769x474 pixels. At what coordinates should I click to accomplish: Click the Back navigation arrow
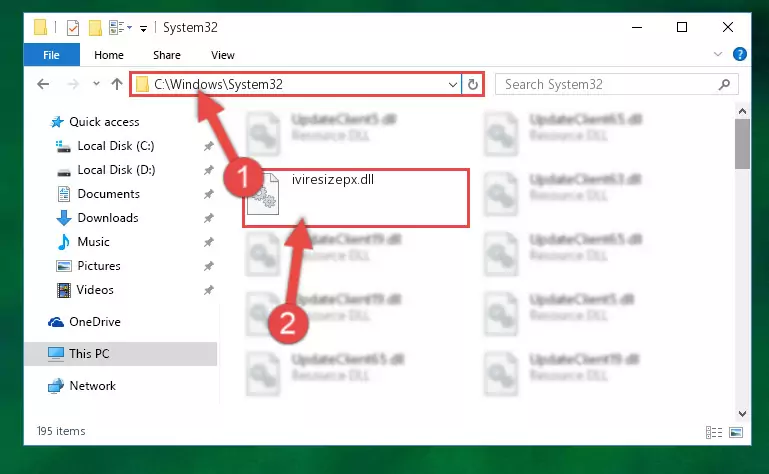pyautogui.click(x=43, y=84)
